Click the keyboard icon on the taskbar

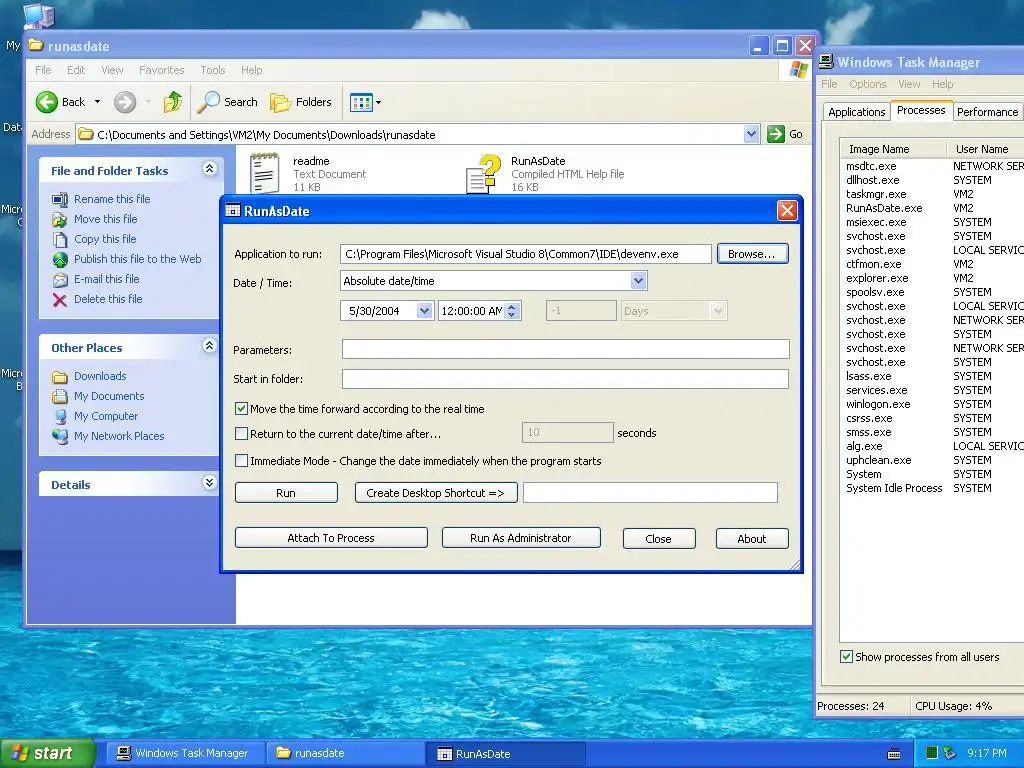point(894,754)
